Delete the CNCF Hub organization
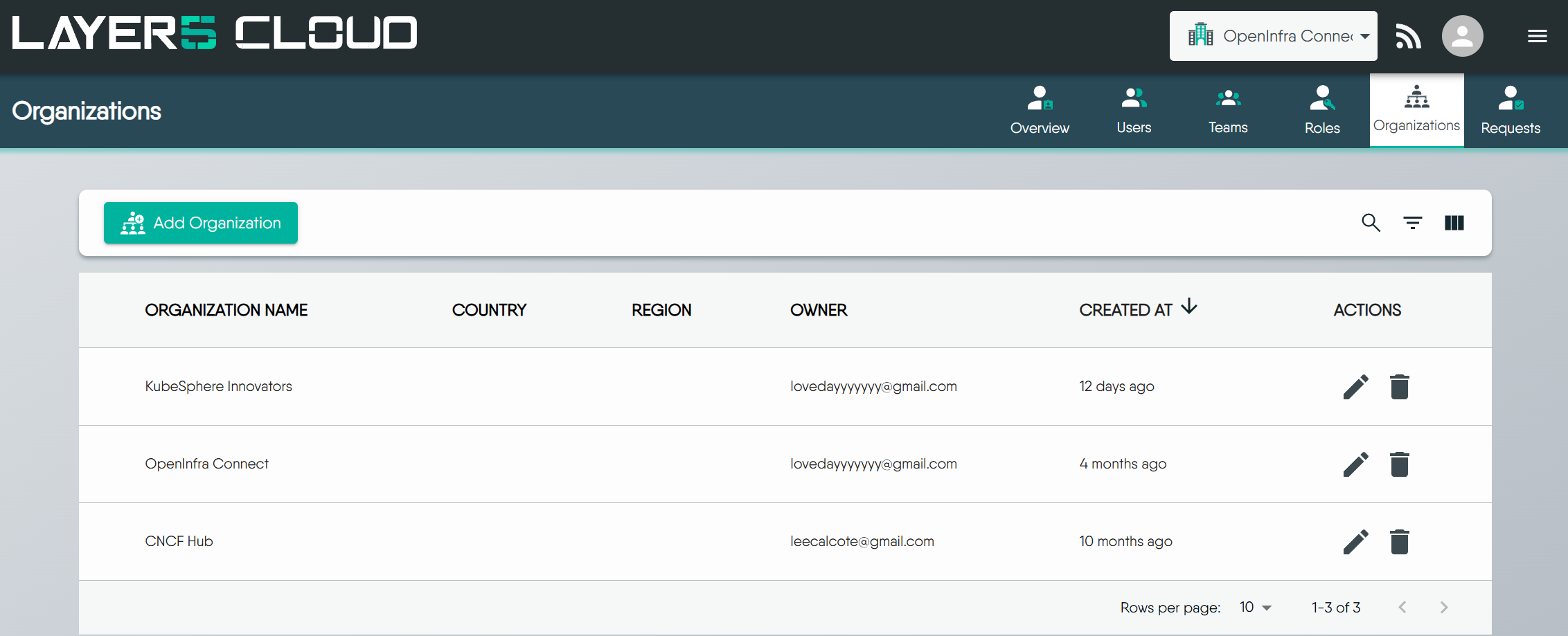This screenshot has width=1568, height=636. pyautogui.click(x=1399, y=542)
